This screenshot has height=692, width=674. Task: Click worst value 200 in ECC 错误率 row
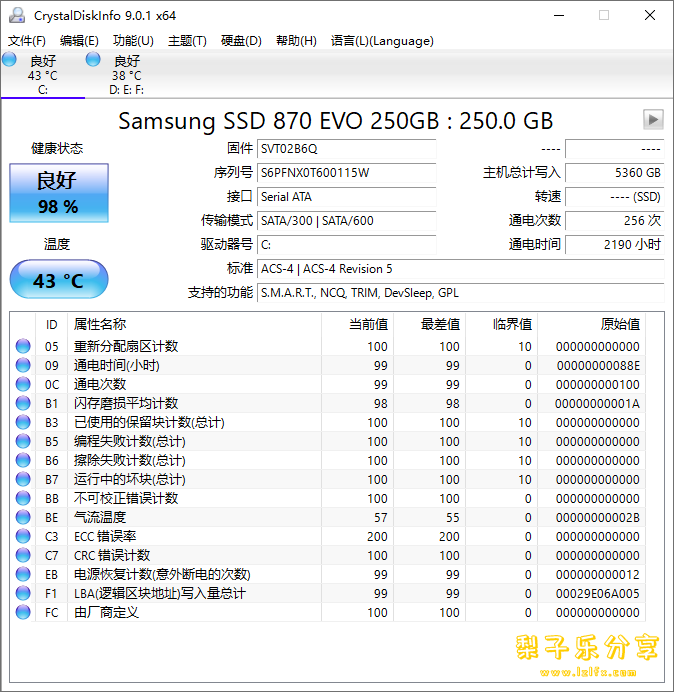(x=449, y=537)
